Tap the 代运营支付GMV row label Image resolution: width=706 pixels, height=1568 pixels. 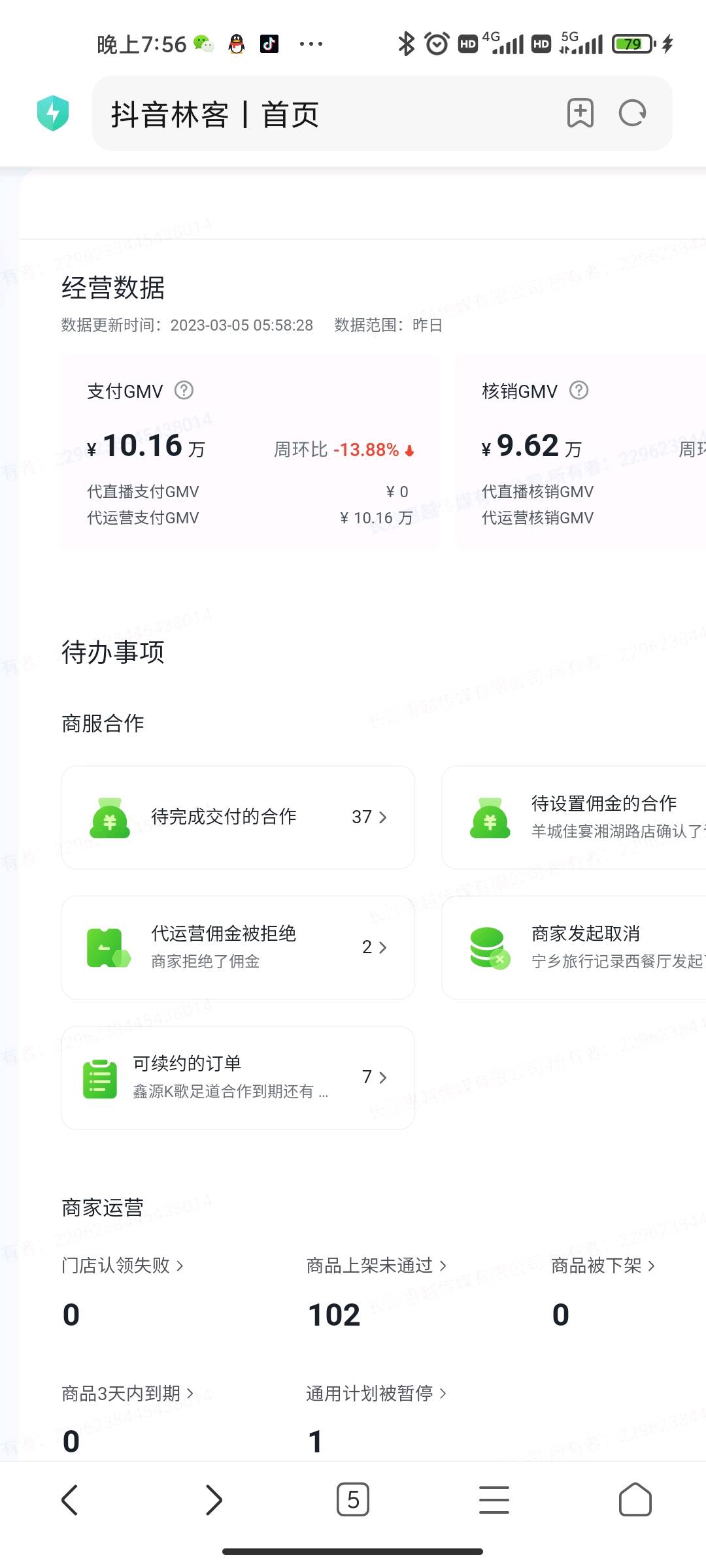point(143,518)
